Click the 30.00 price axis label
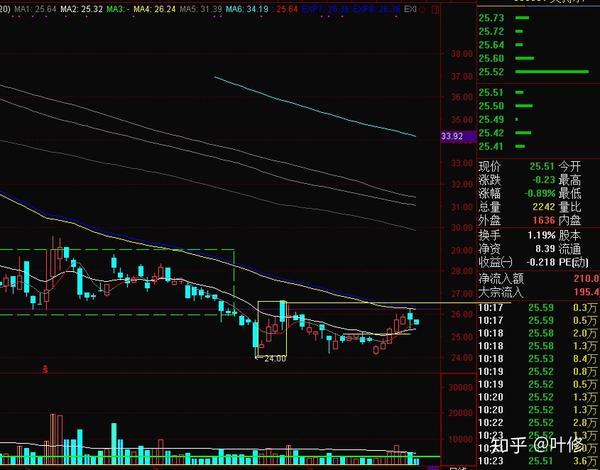600x470 pixels. 461,228
